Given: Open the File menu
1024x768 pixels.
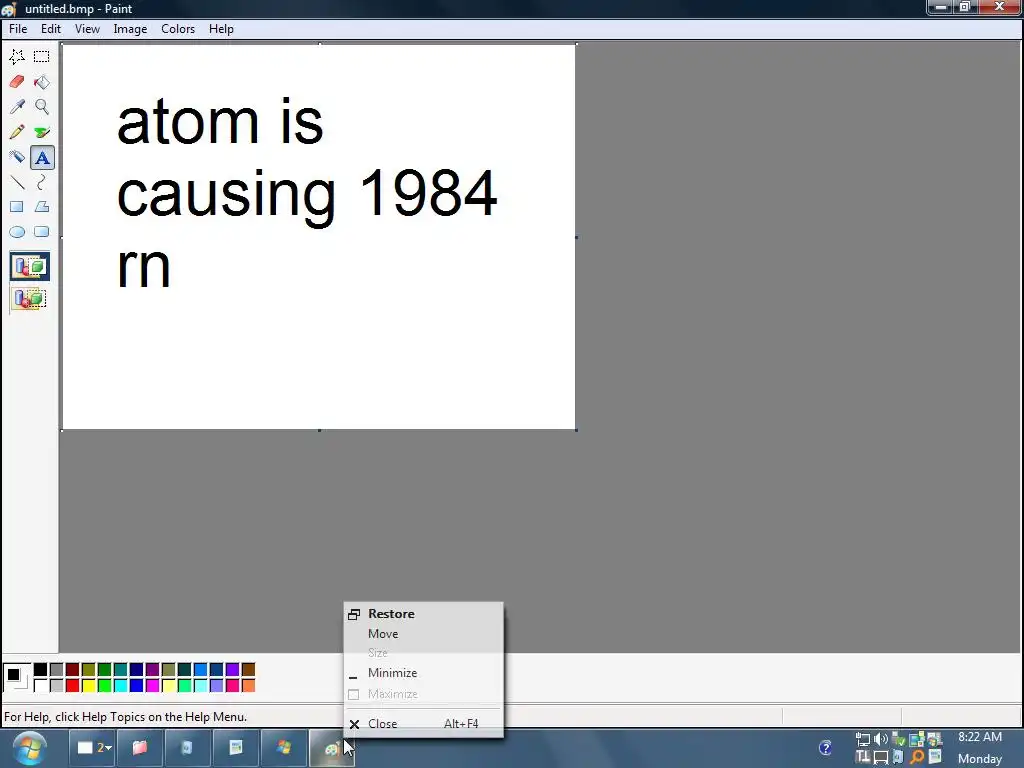Looking at the screenshot, I should (18, 29).
